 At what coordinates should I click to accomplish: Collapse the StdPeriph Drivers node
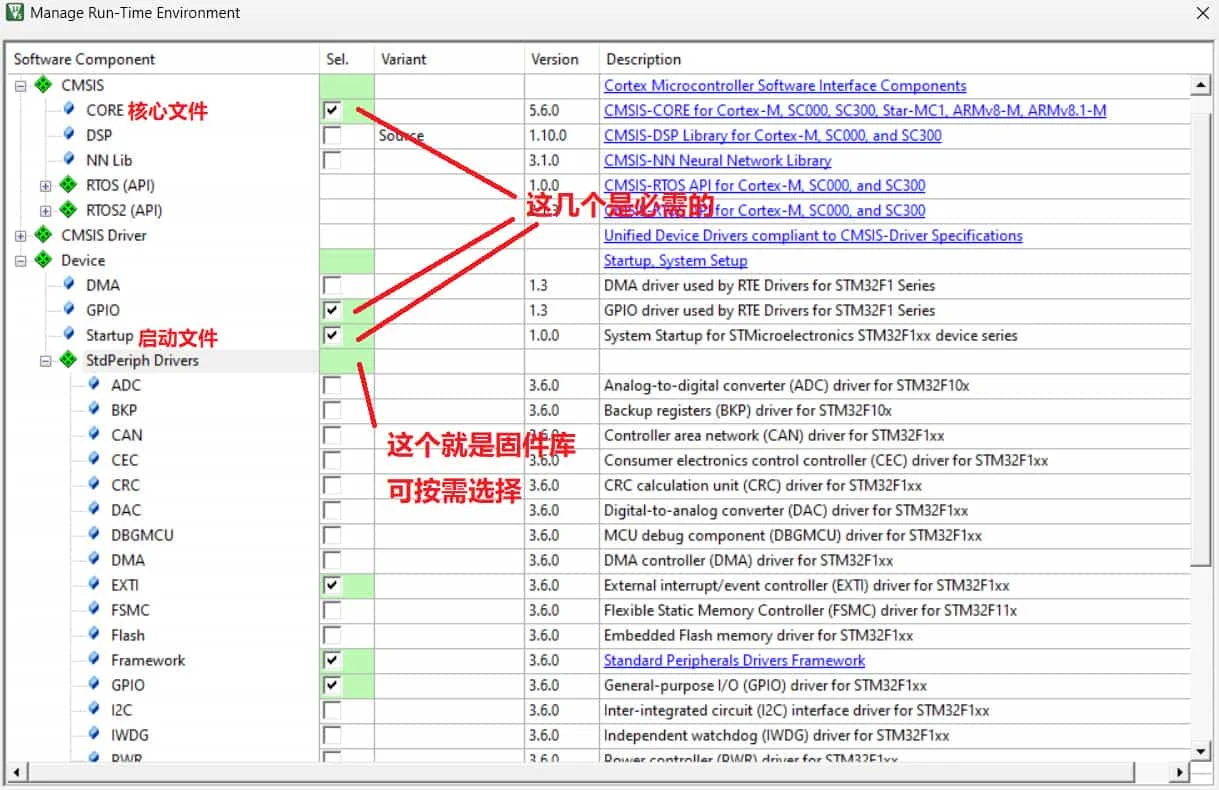pos(45,361)
